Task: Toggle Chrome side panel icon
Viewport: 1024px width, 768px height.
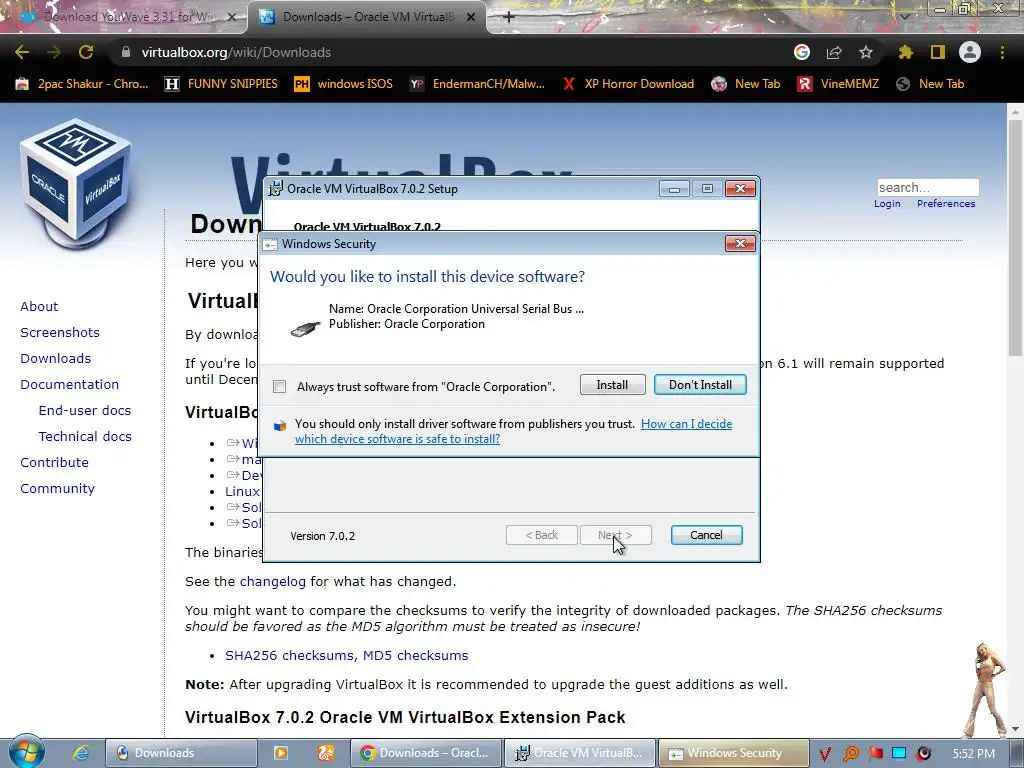Action: 938,52
